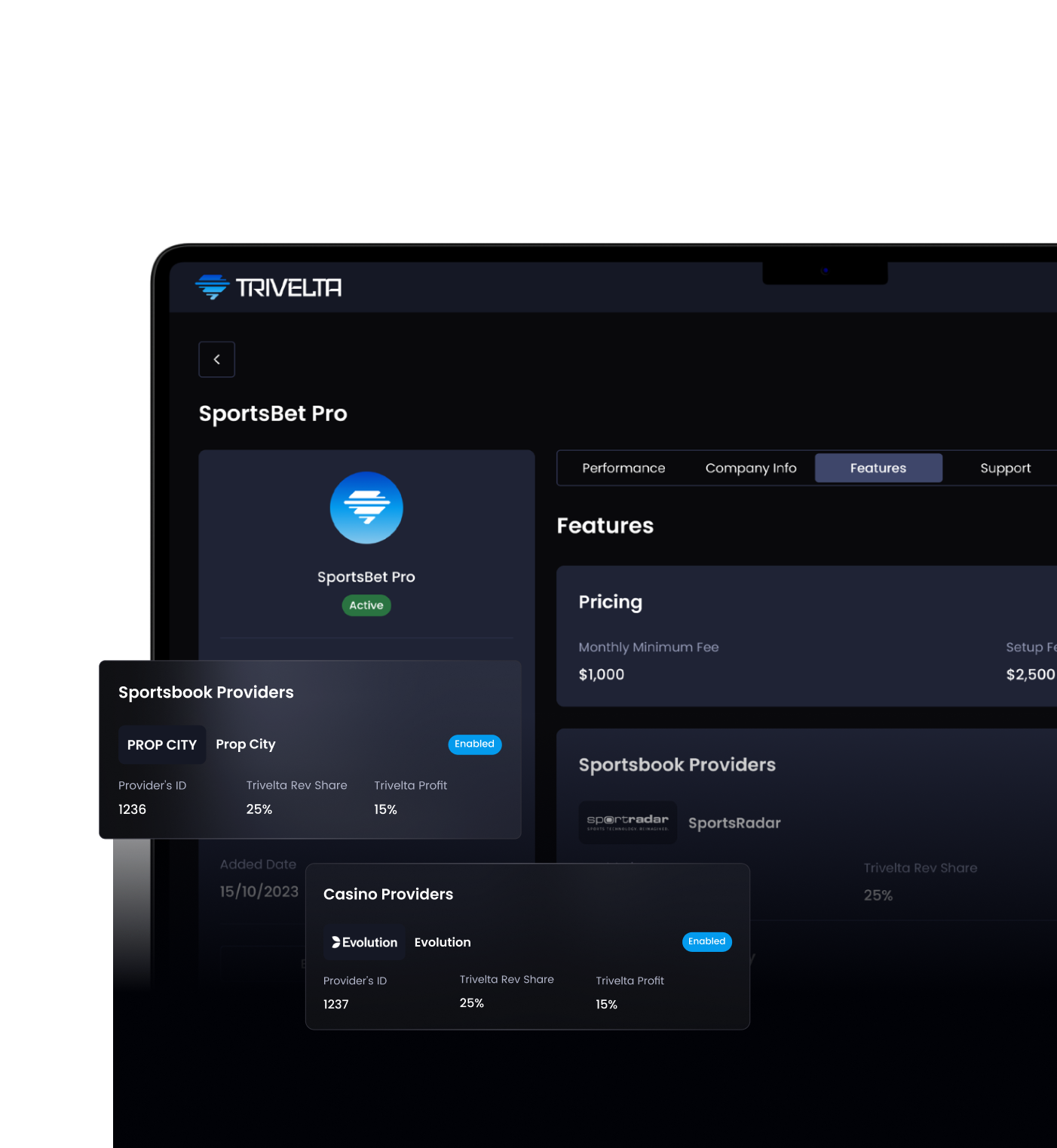Click the Enabled badge for Prop City
This screenshot has width=1057, height=1148.
tap(475, 744)
